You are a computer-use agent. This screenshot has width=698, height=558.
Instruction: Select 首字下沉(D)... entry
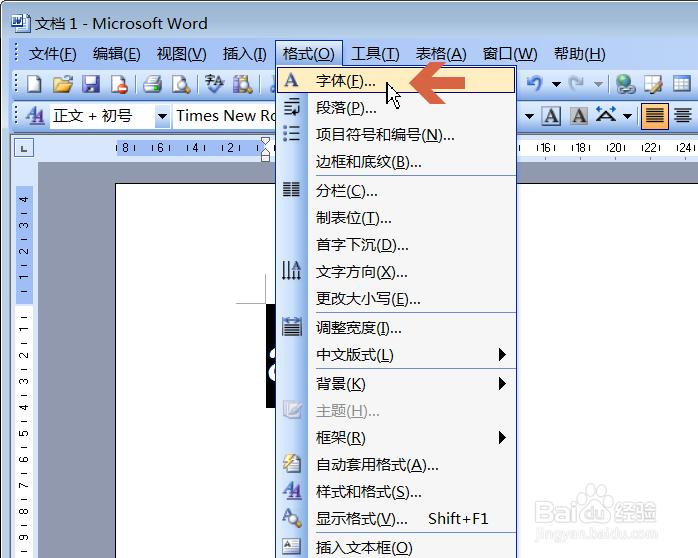[x=396, y=245]
